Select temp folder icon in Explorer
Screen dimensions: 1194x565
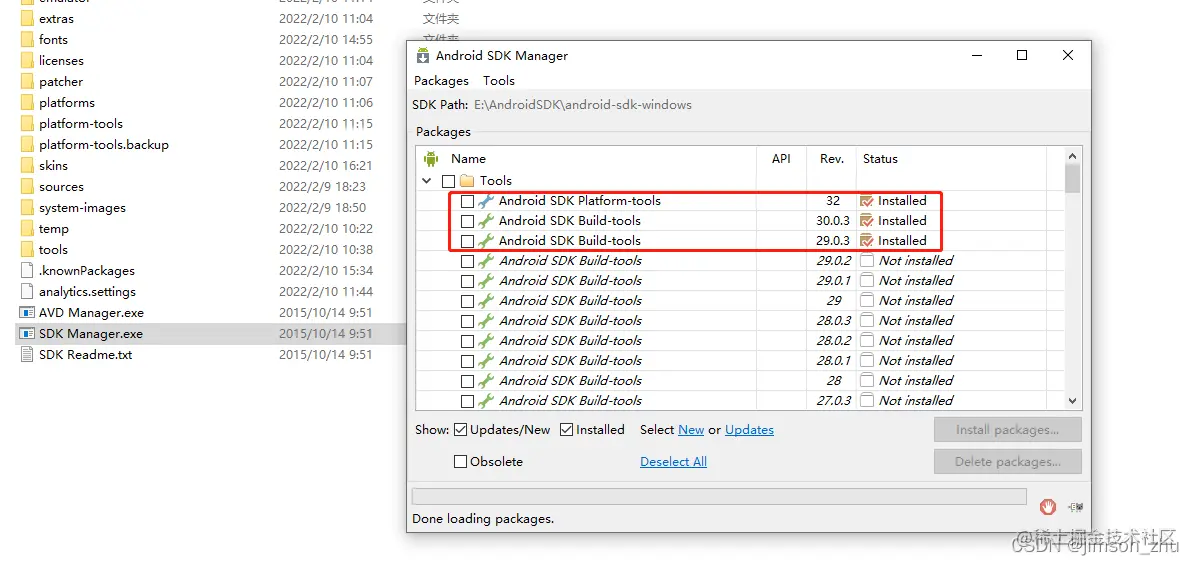[x=27, y=228]
